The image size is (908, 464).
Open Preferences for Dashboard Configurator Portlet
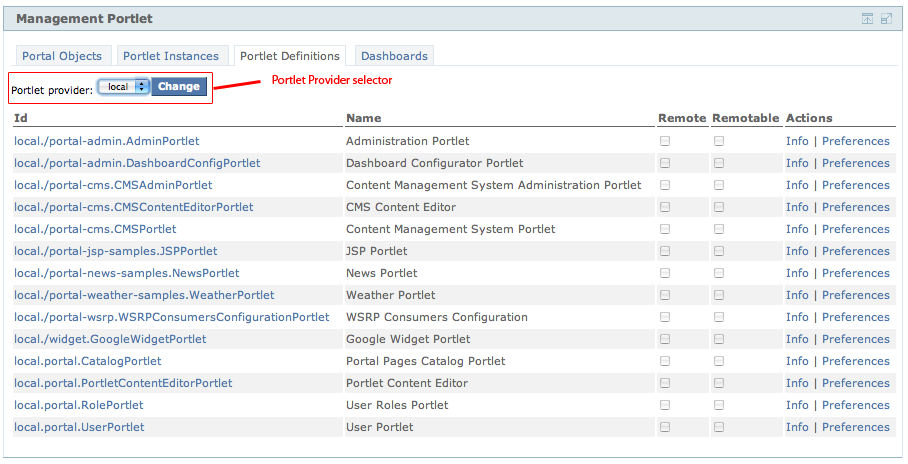pyautogui.click(x=855, y=163)
